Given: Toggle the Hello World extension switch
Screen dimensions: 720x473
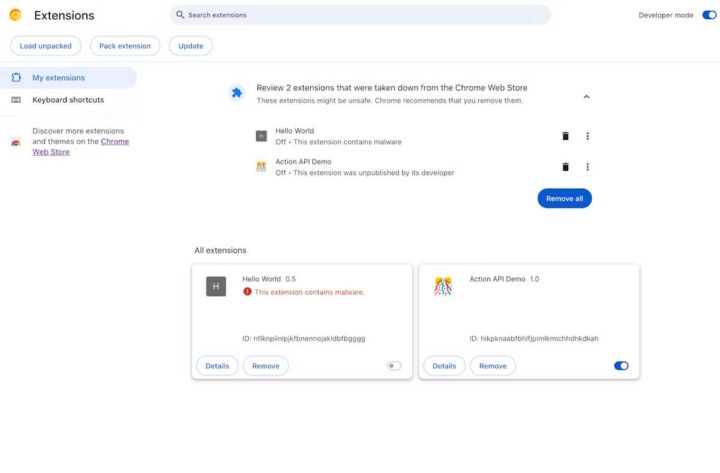Looking at the screenshot, I should point(394,366).
